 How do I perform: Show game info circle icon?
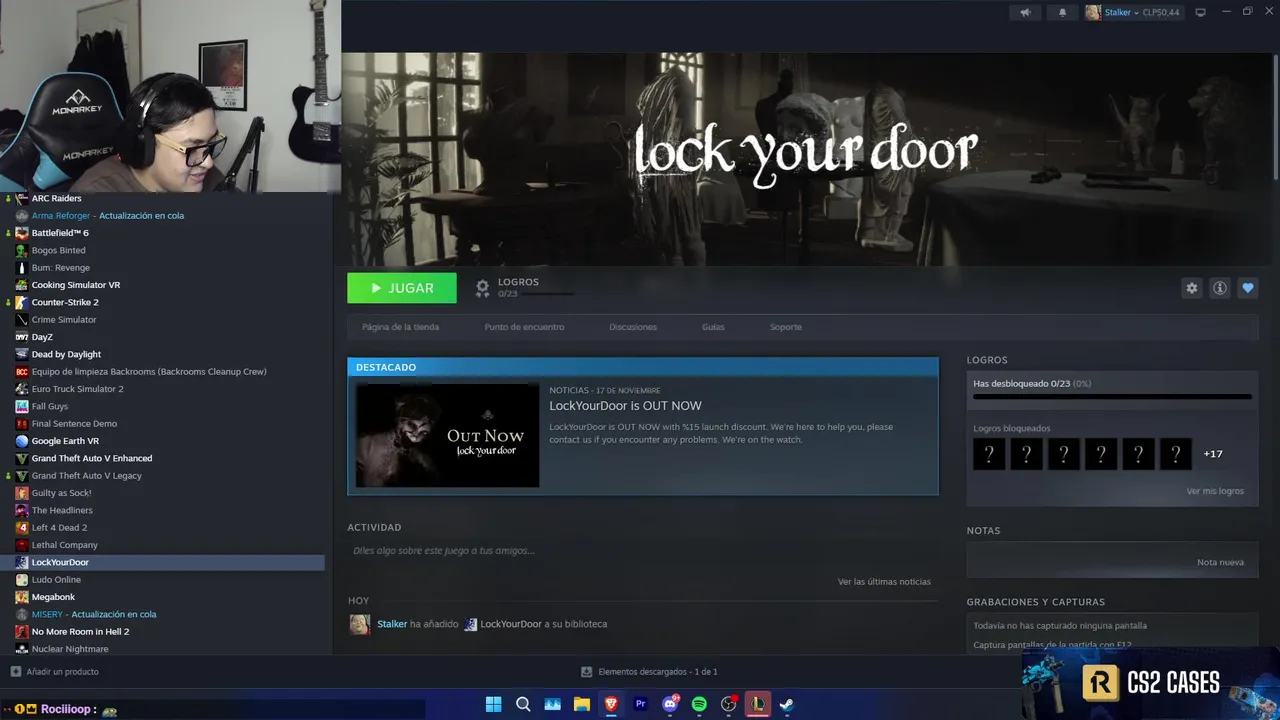click(x=1220, y=288)
